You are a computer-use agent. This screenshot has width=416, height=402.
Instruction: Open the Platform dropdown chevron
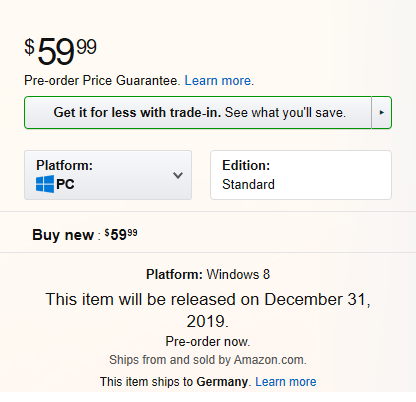tap(178, 175)
